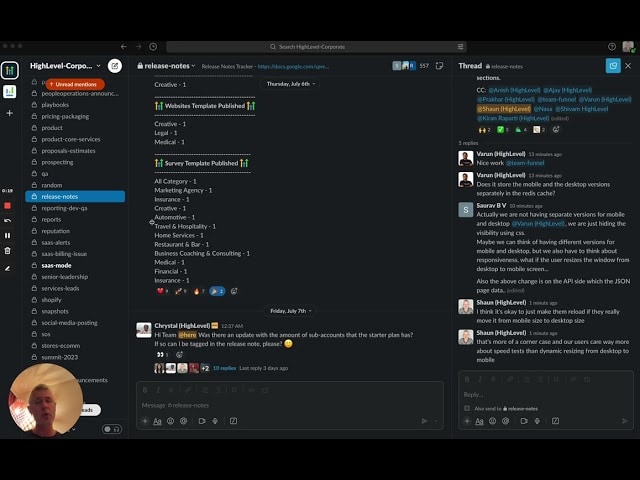This screenshot has height=480, width=640.
Task: Expand the Friday, July 7th date dropdown
Action: coord(288,310)
